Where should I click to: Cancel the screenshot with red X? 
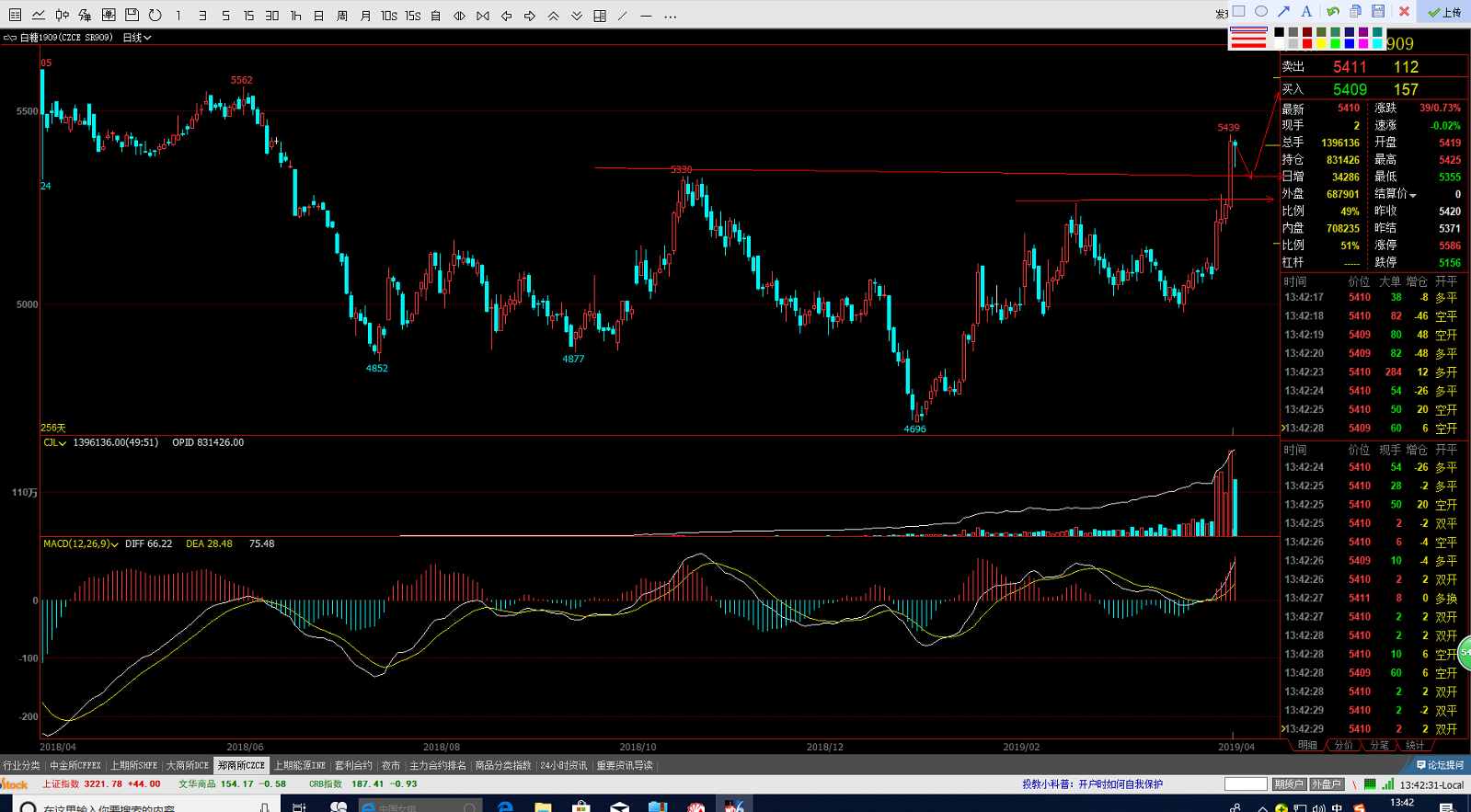click(x=1404, y=12)
